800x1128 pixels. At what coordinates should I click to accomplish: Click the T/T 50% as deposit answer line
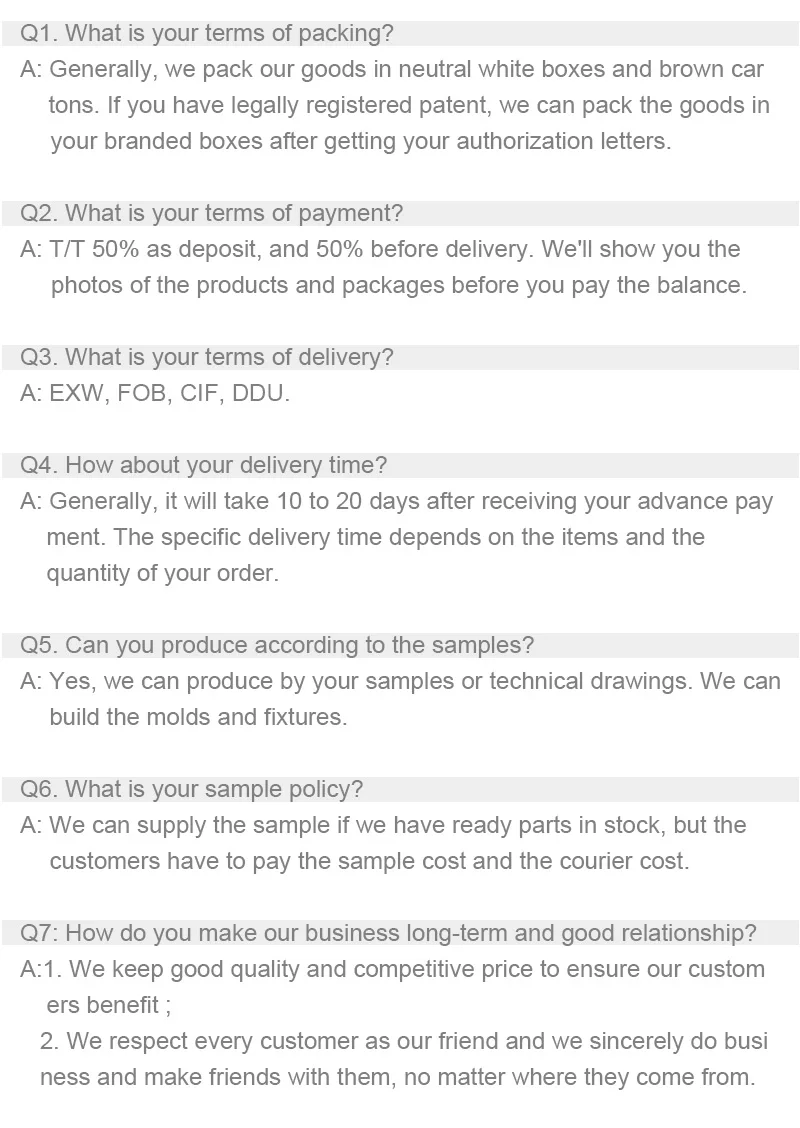coord(380,250)
